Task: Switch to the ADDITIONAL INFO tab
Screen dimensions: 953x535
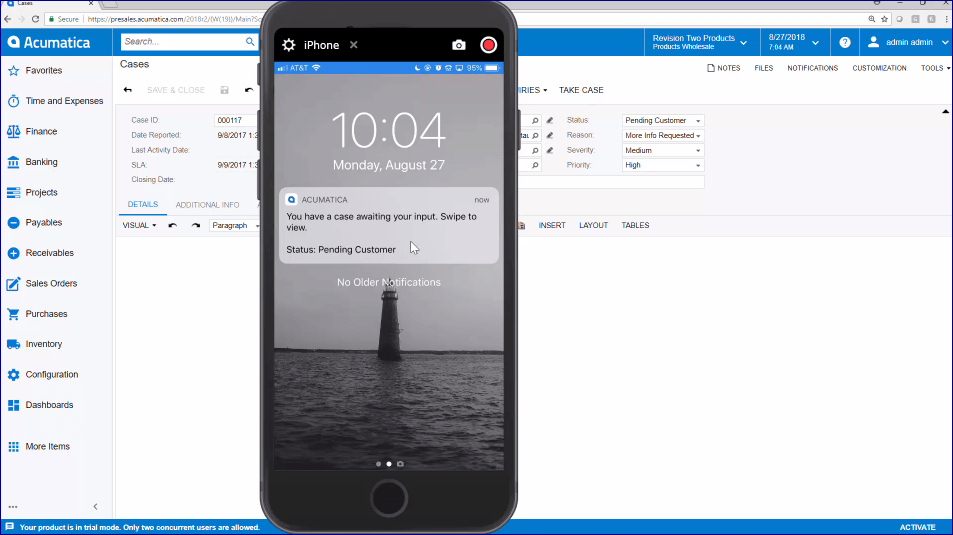Action: 207,205
